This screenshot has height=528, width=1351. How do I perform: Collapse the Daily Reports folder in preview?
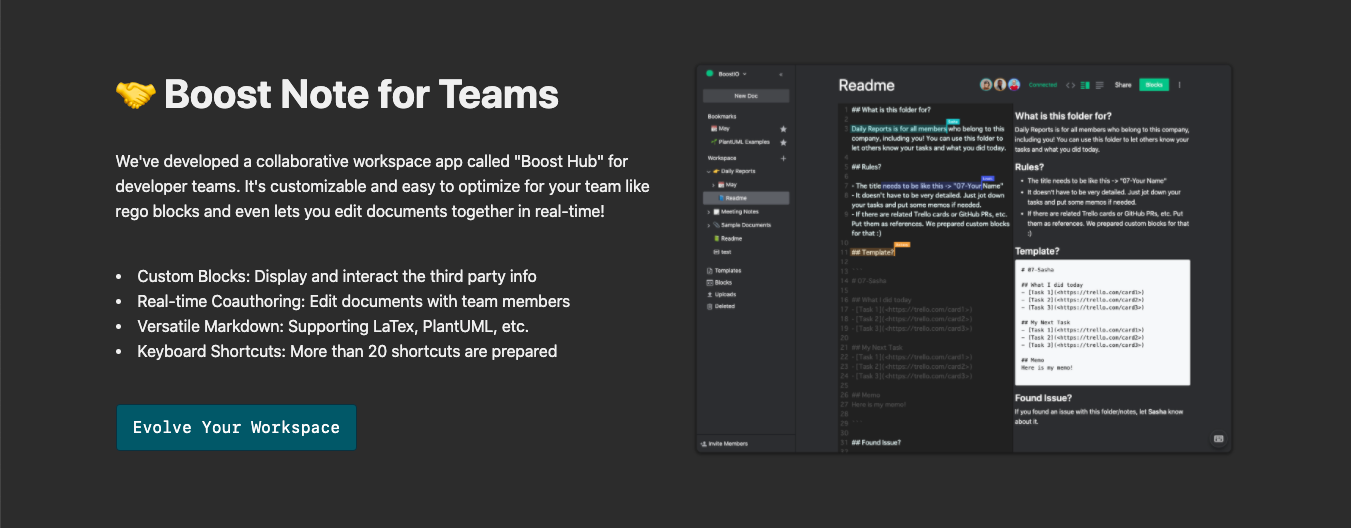pyautogui.click(x=709, y=172)
